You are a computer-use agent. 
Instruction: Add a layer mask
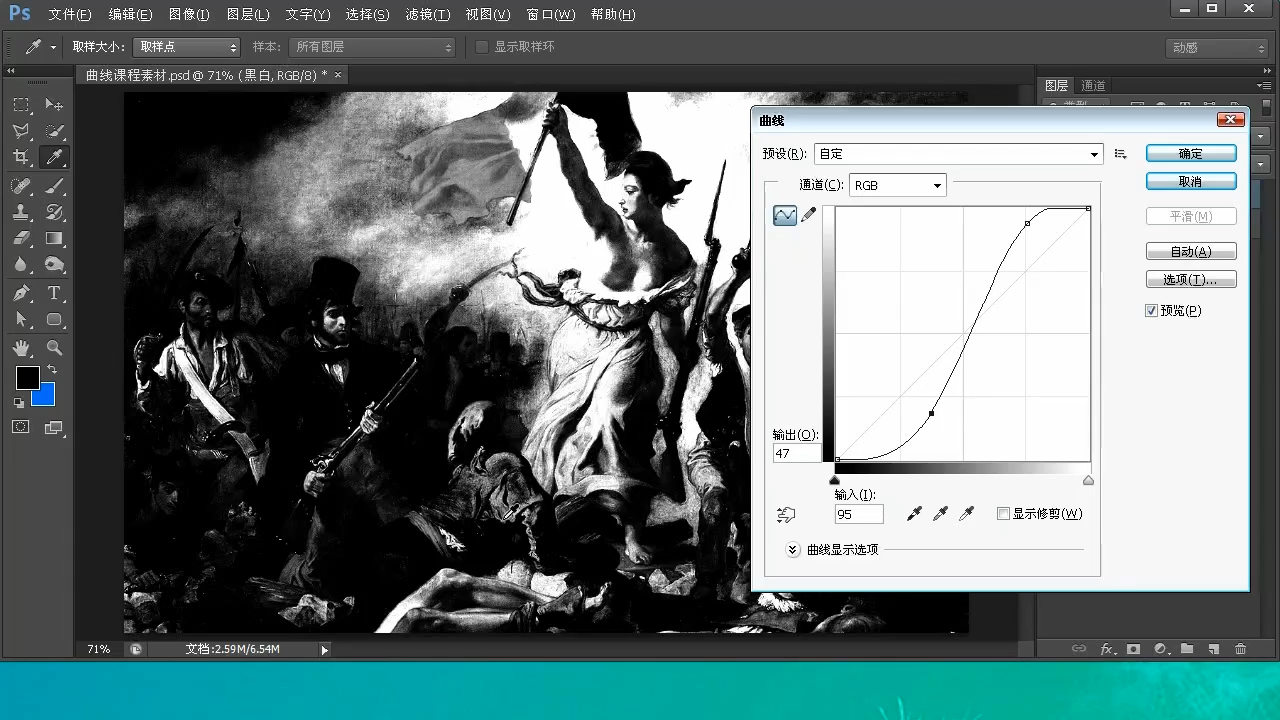[1133, 649]
